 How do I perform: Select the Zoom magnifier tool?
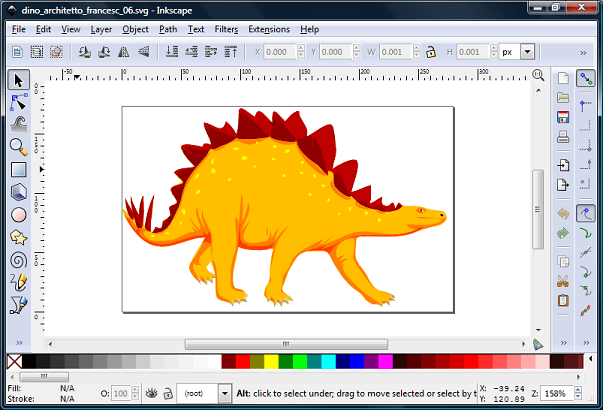(18, 147)
